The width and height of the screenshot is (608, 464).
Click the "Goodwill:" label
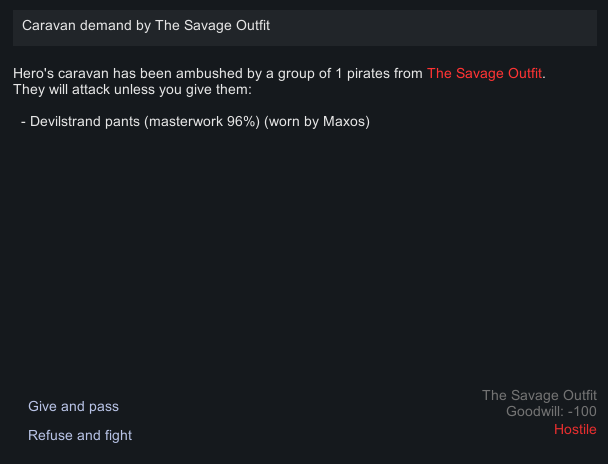click(x=535, y=412)
